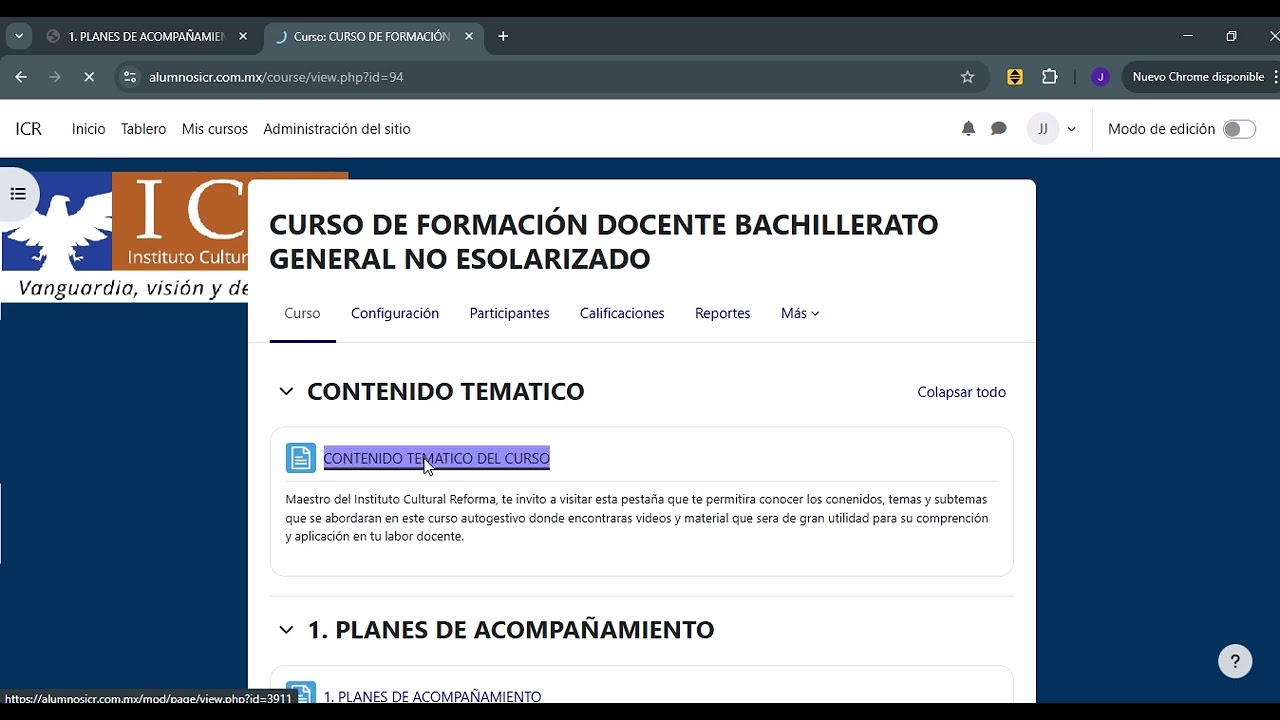Open the tab search dropdown arrow

click(x=18, y=36)
